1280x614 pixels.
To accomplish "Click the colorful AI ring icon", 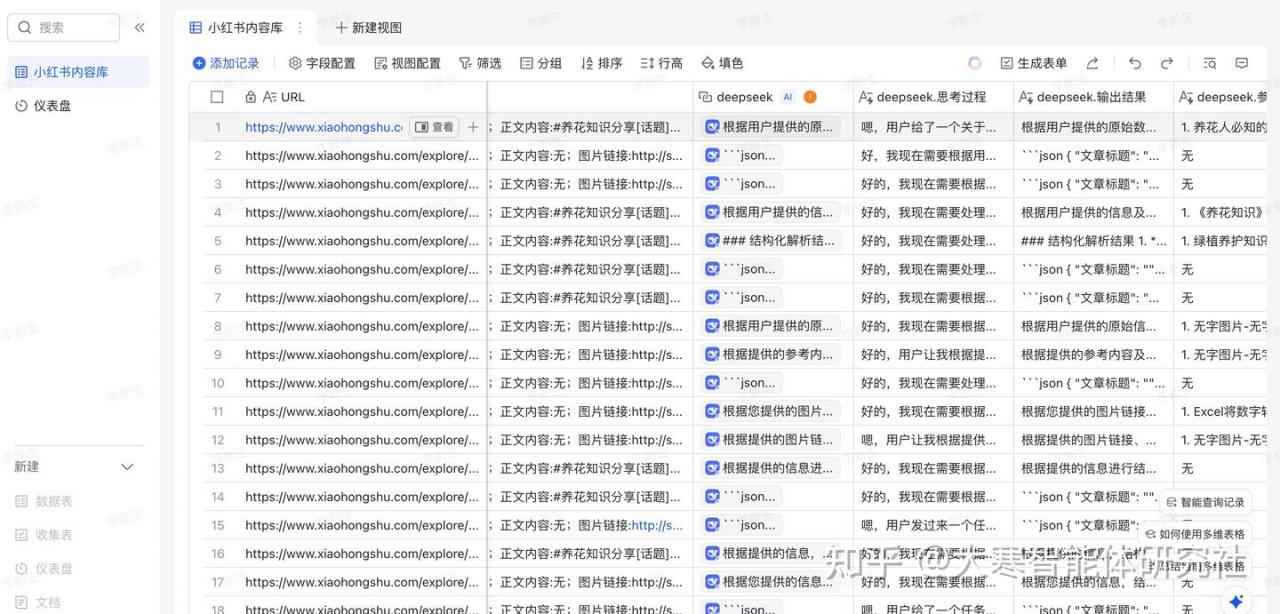I will [975, 63].
